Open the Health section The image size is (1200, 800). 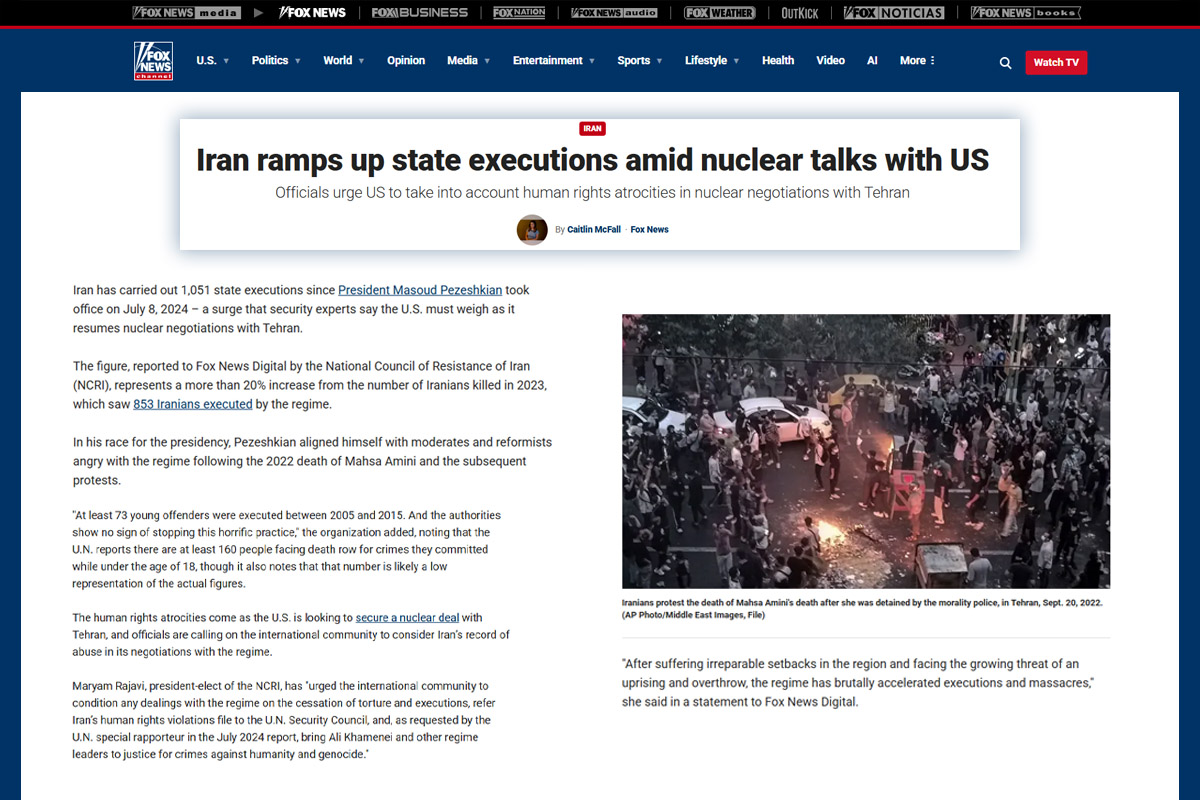(x=778, y=61)
